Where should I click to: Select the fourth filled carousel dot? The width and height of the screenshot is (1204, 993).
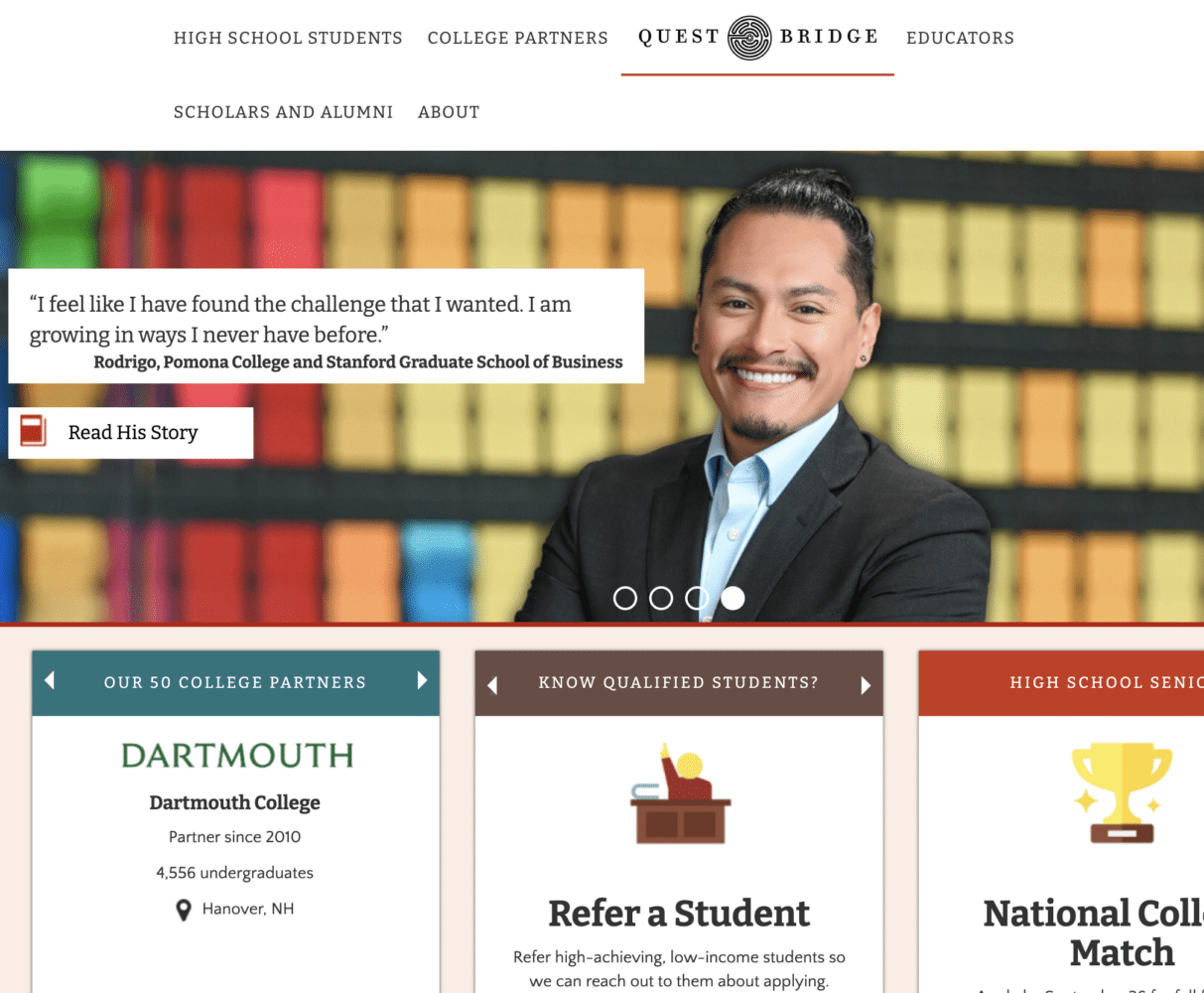pyautogui.click(x=733, y=598)
